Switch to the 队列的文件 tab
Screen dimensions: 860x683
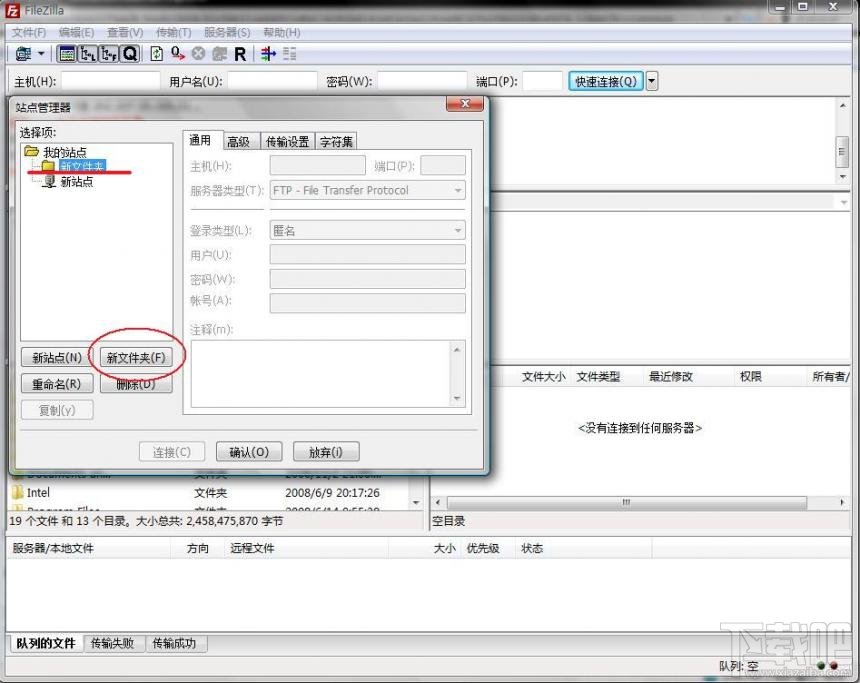pyautogui.click(x=45, y=643)
